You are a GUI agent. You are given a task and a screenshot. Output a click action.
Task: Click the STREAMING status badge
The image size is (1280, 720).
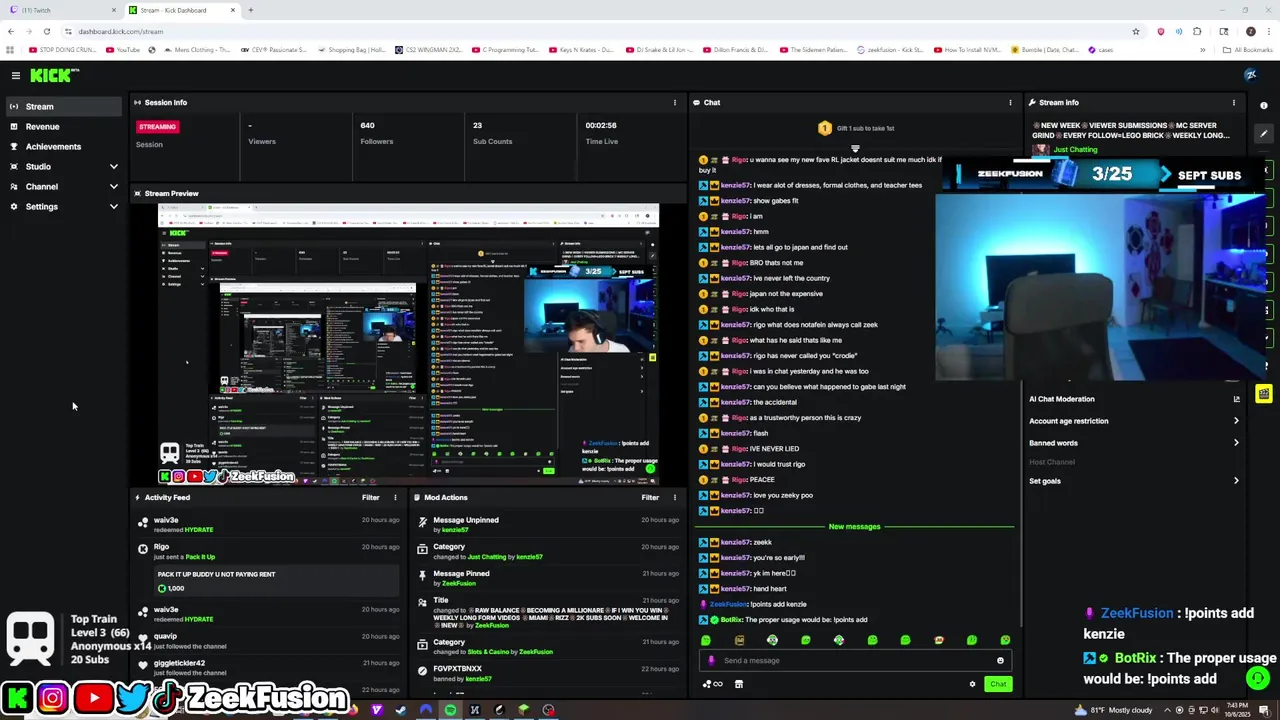point(157,127)
